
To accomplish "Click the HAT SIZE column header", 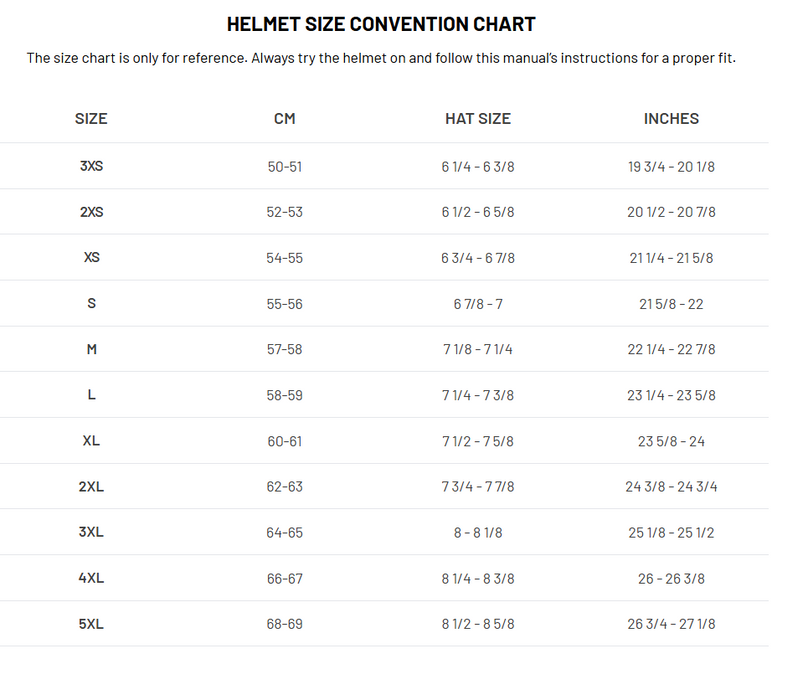I will coord(478,118).
